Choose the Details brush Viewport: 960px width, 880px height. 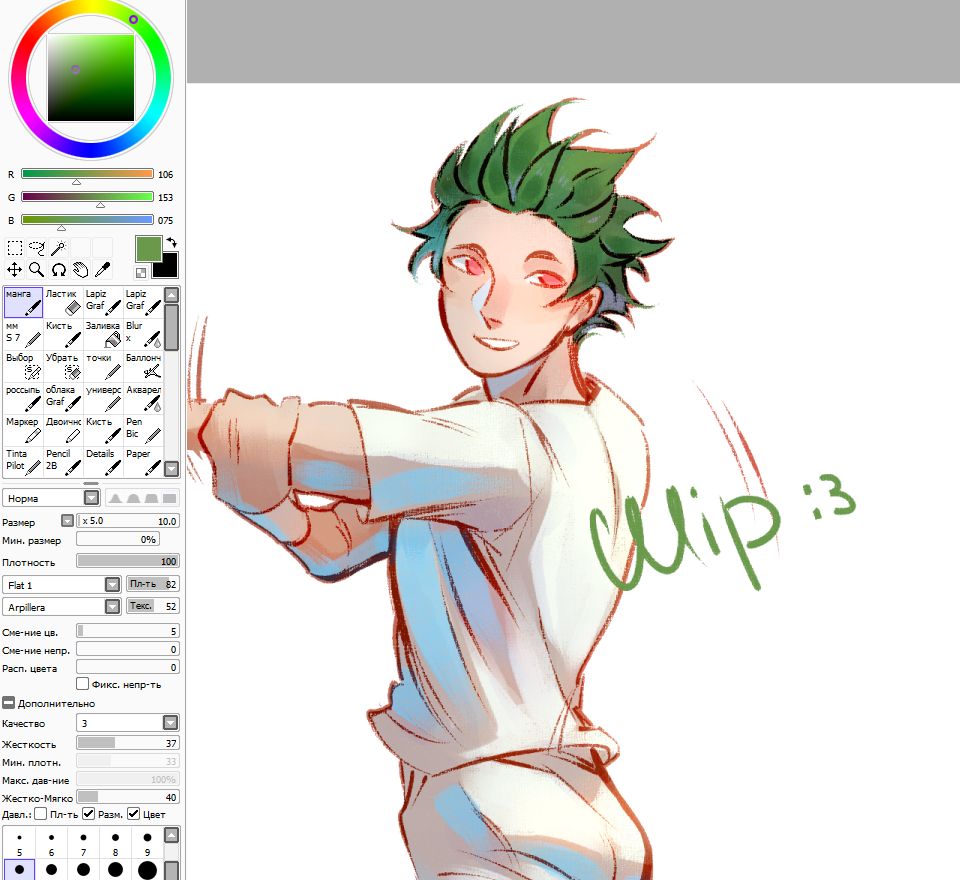[x=103, y=462]
